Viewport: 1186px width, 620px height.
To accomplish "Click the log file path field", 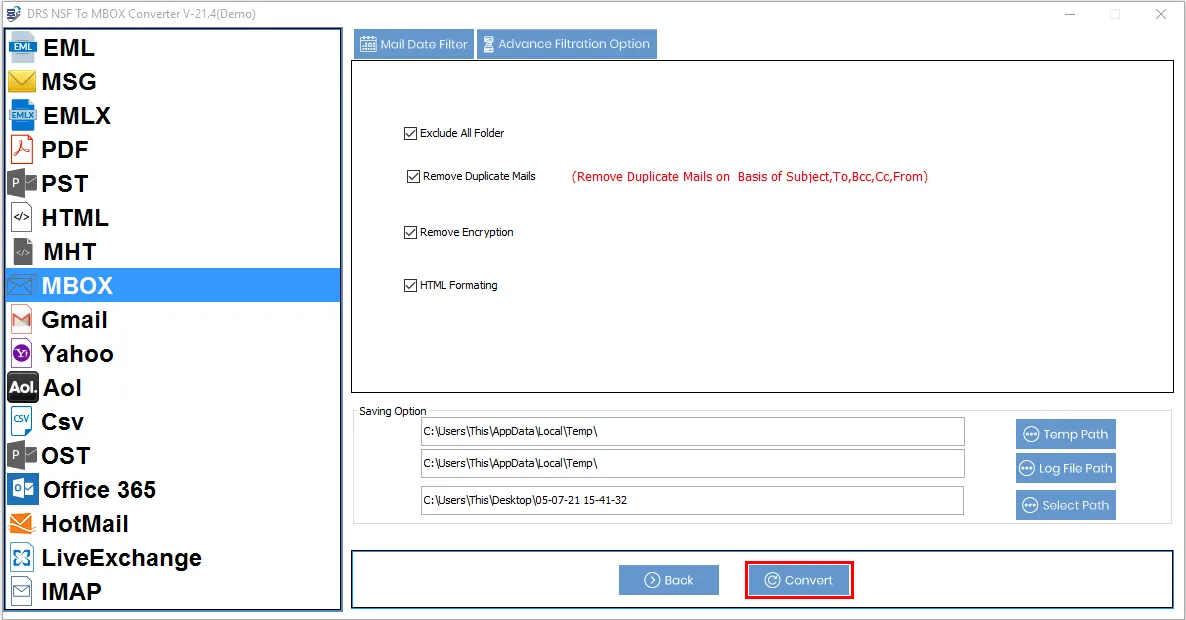I will 693,463.
